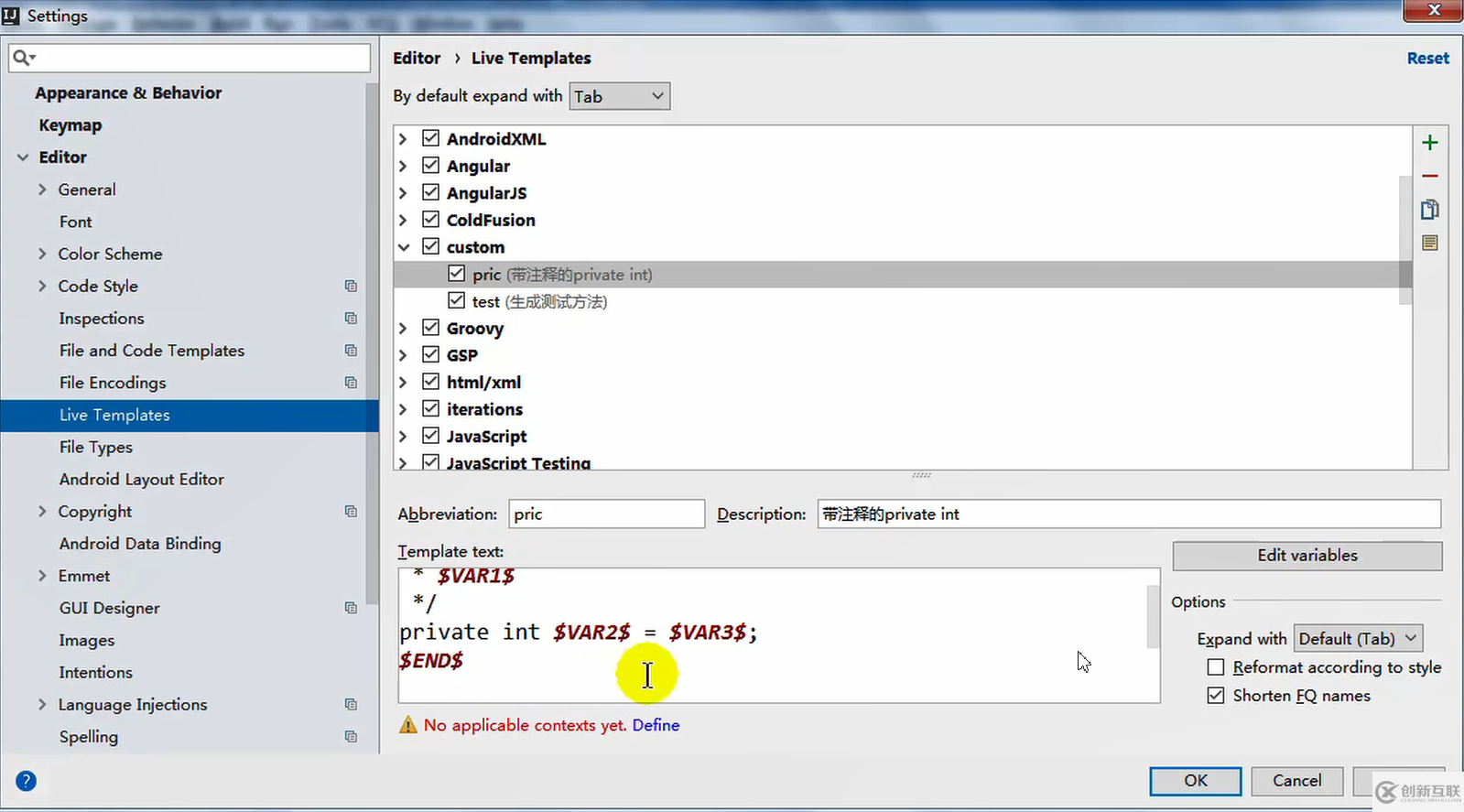Click the template list vertical scrollbar
Screen dimensions: 1464x812
(1405, 240)
